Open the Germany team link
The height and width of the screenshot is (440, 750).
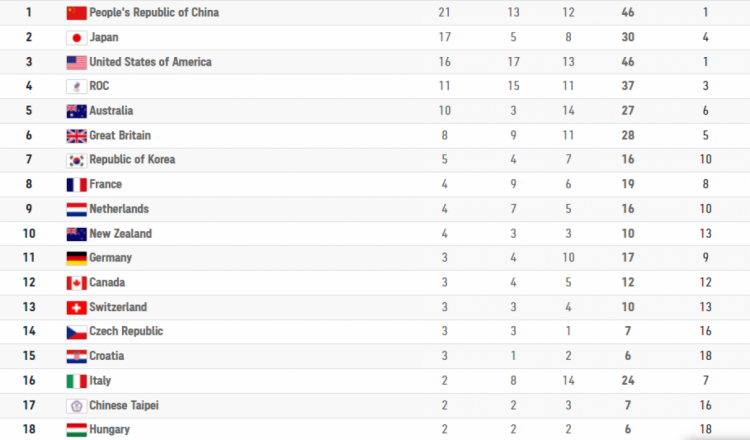110,258
